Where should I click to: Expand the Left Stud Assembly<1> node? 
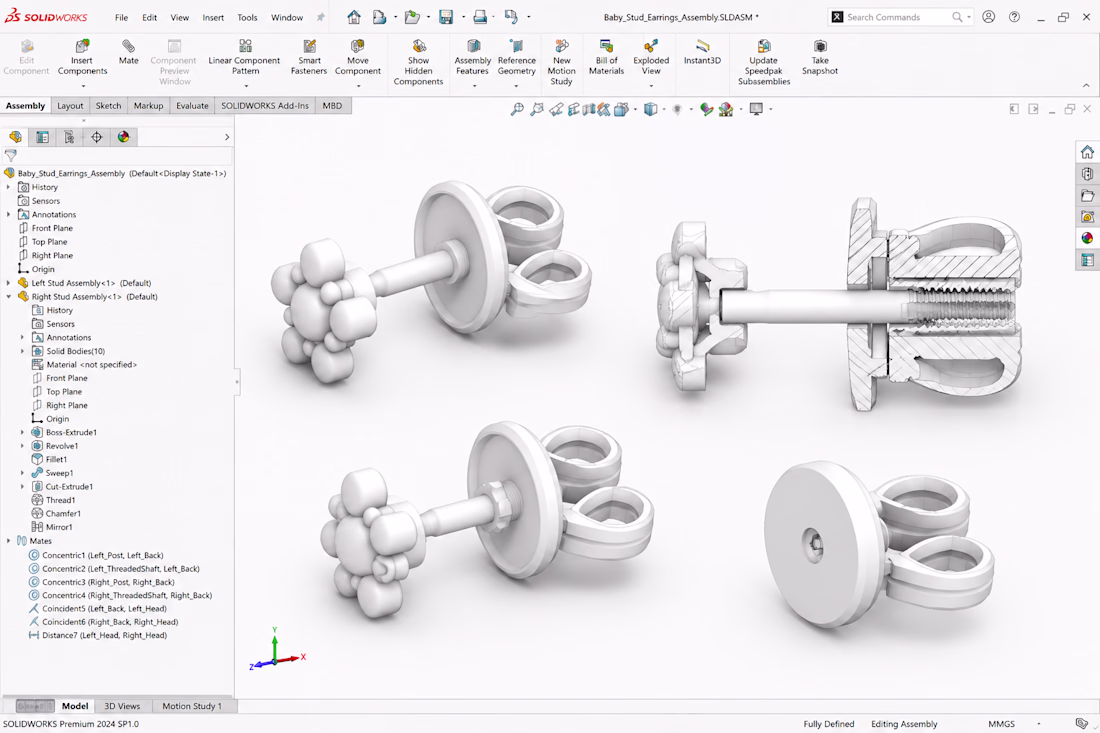(x=8, y=283)
